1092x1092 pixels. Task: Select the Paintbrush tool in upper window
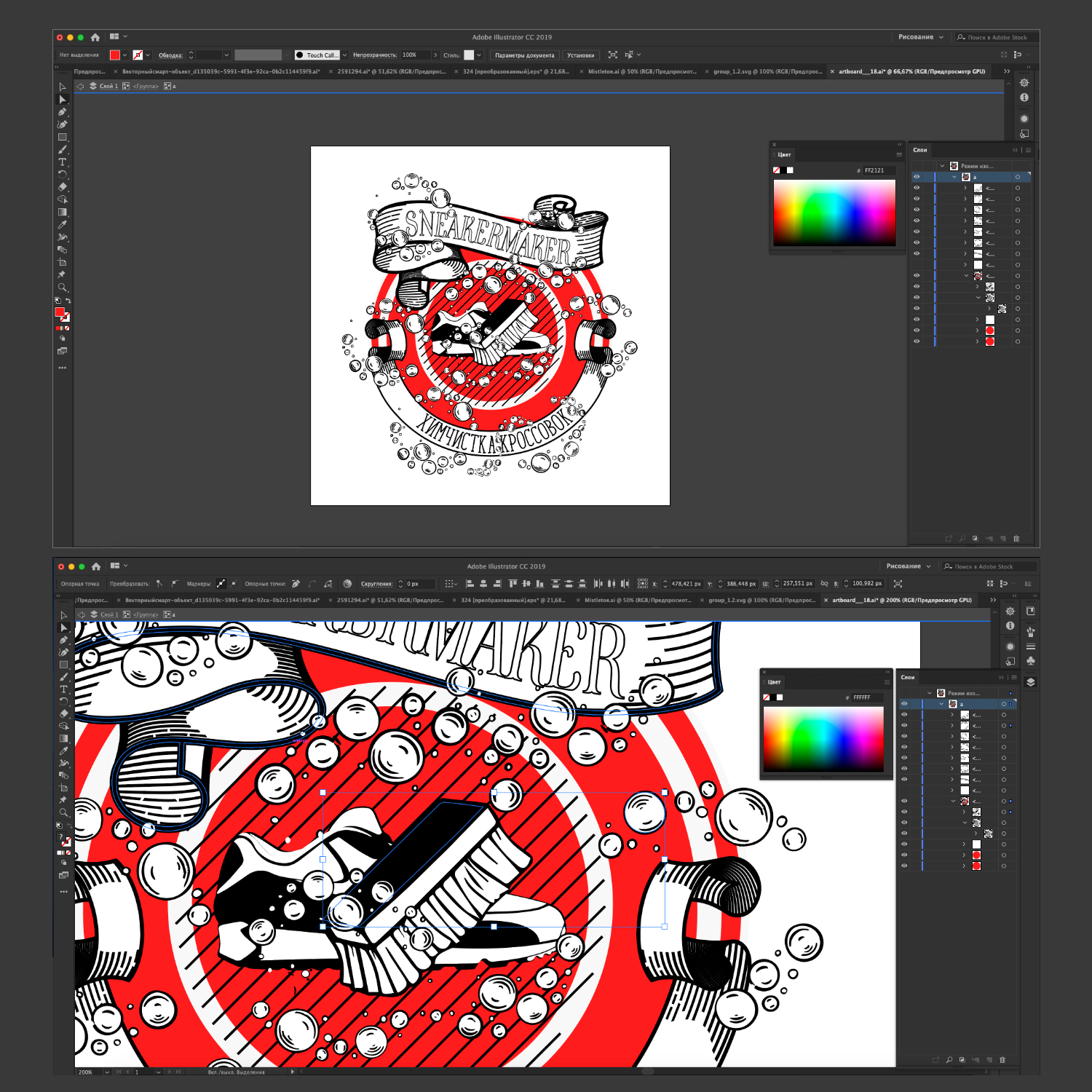pyautogui.click(x=63, y=149)
